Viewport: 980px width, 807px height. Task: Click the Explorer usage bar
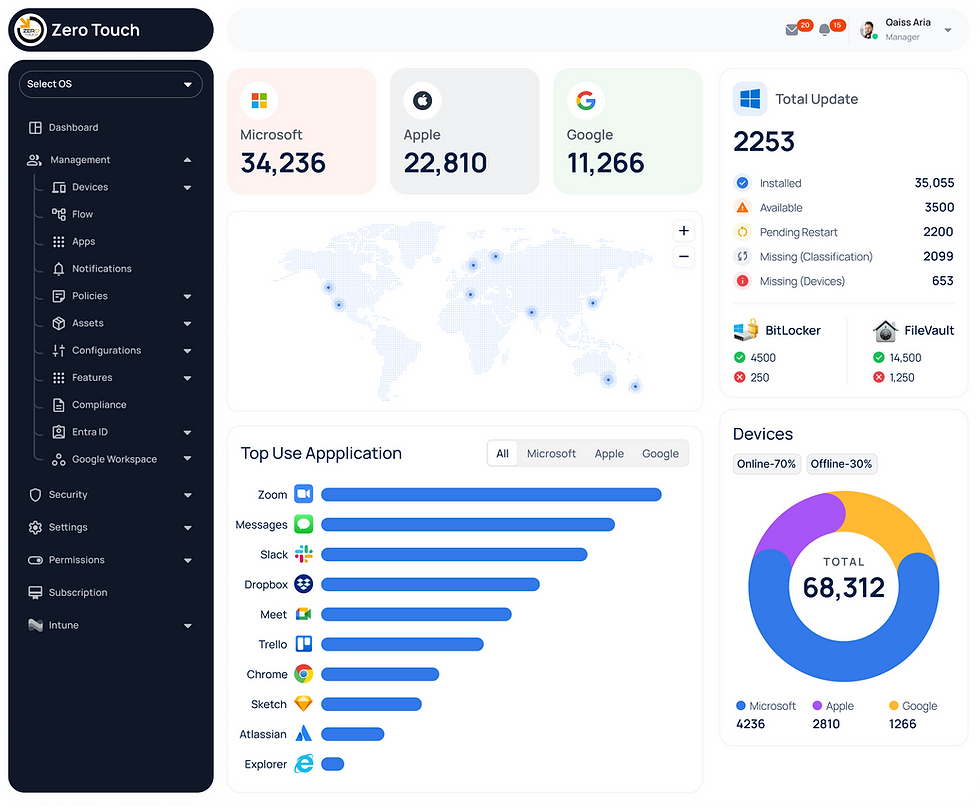332,764
